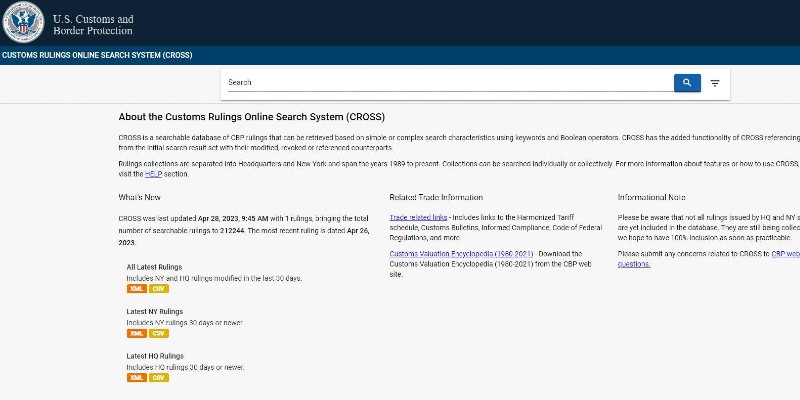Download Latest HQ Rulings CSV

(x=159, y=378)
